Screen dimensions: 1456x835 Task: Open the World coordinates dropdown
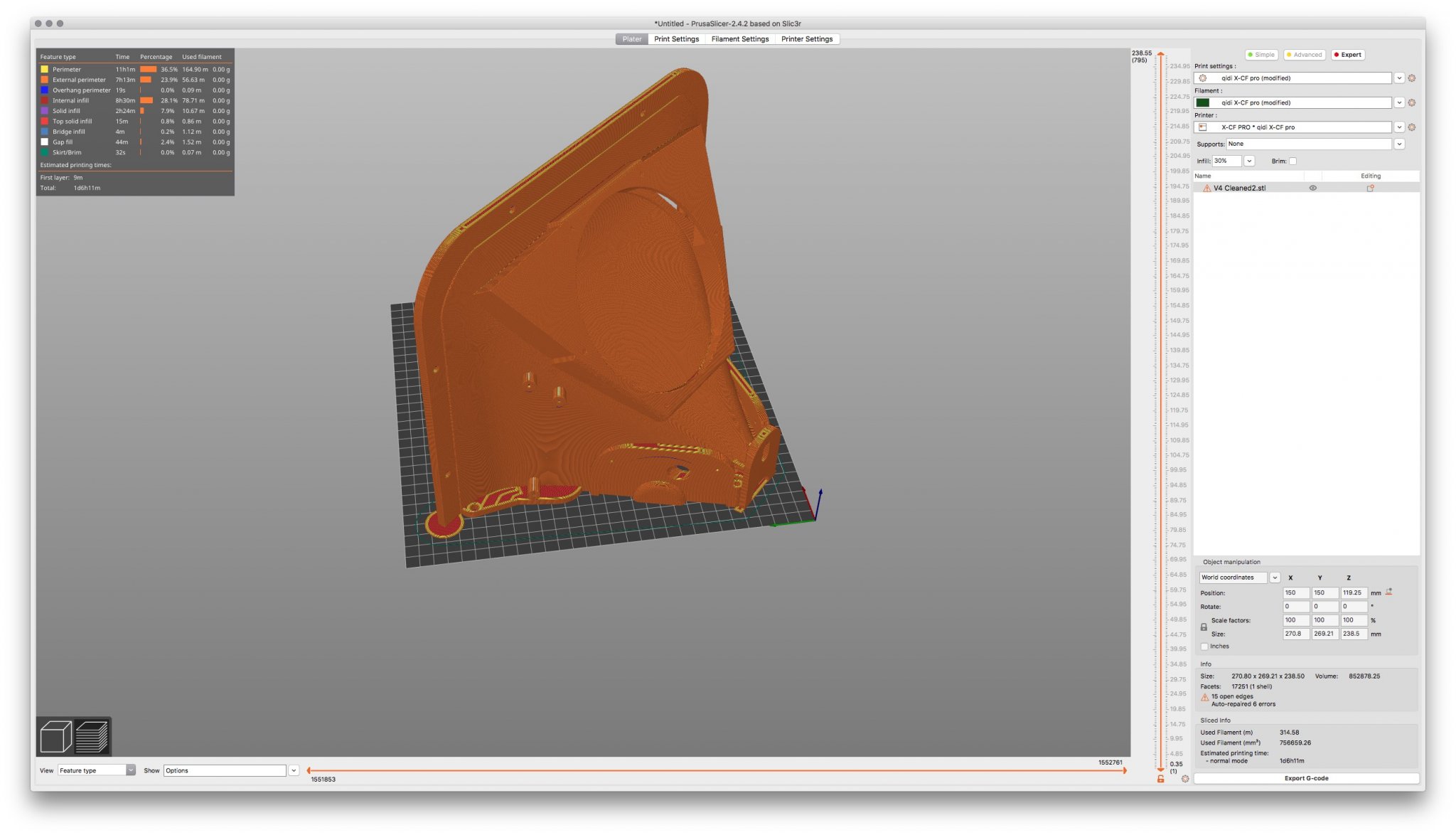[1275, 578]
